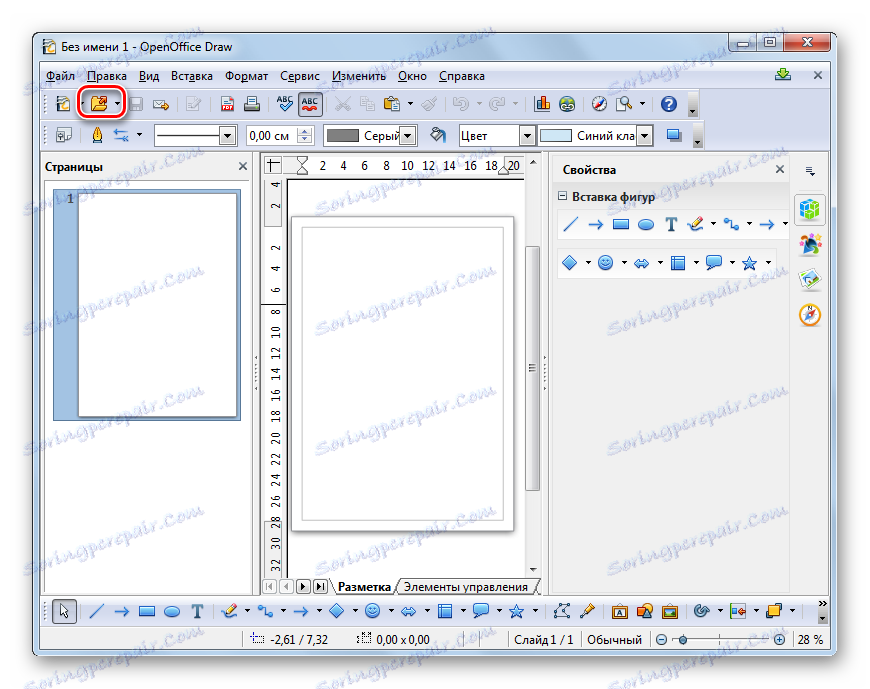Send the document as e-mail icon
This screenshot has width=870, height=689.
[161, 104]
